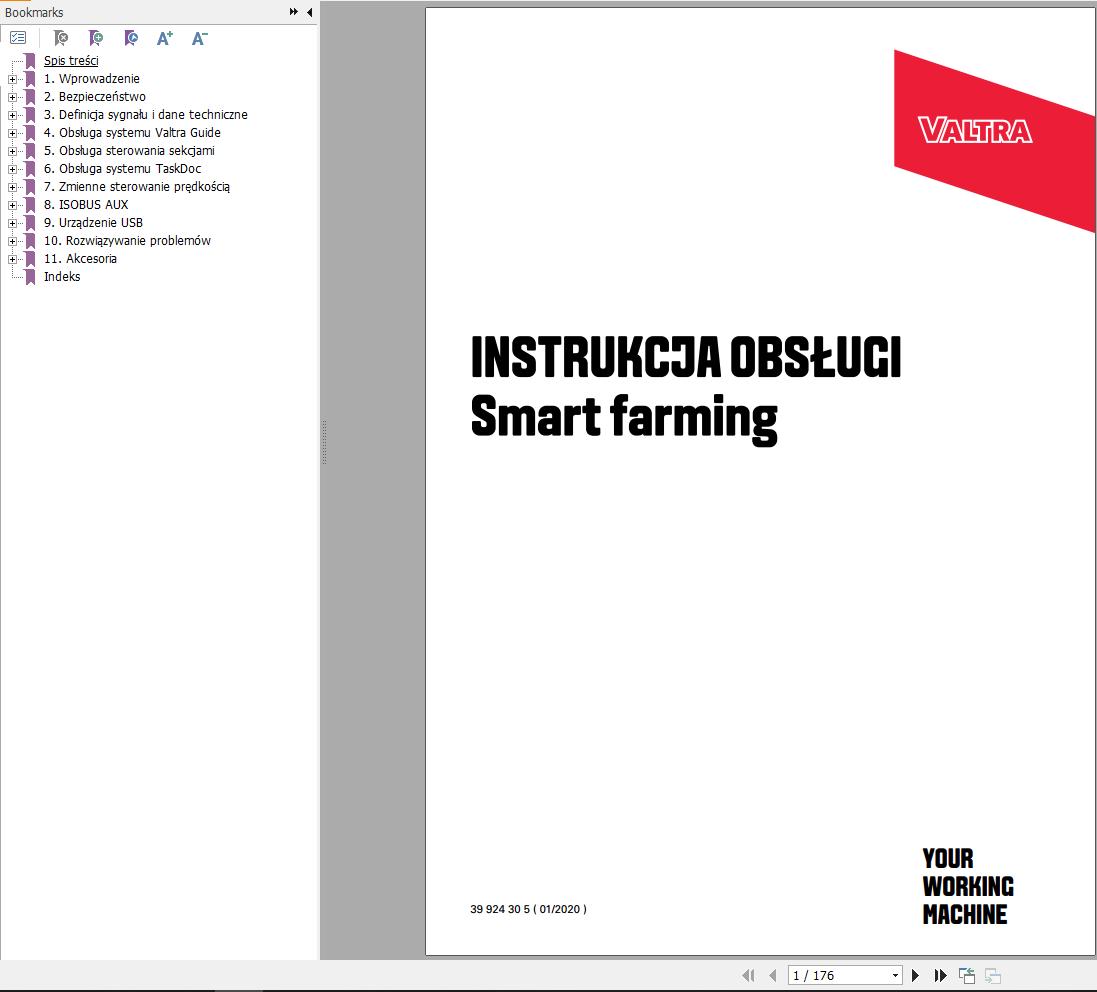The width and height of the screenshot is (1097, 992).
Task: Click the YOUR WORKING MACHINE slogan
Action: coord(968,886)
